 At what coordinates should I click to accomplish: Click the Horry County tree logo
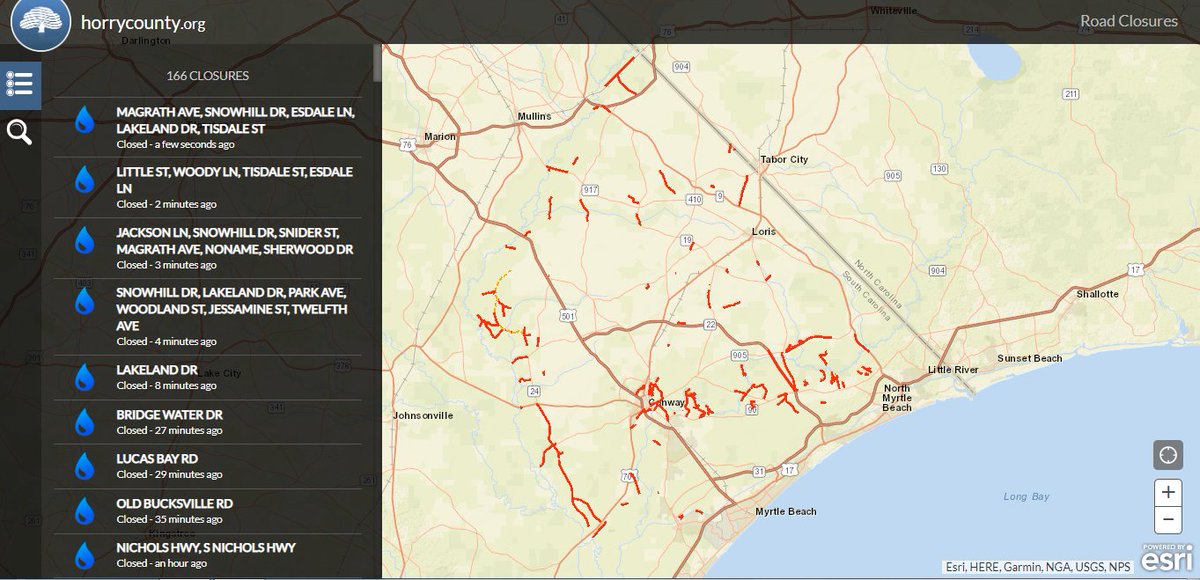click(x=41, y=22)
